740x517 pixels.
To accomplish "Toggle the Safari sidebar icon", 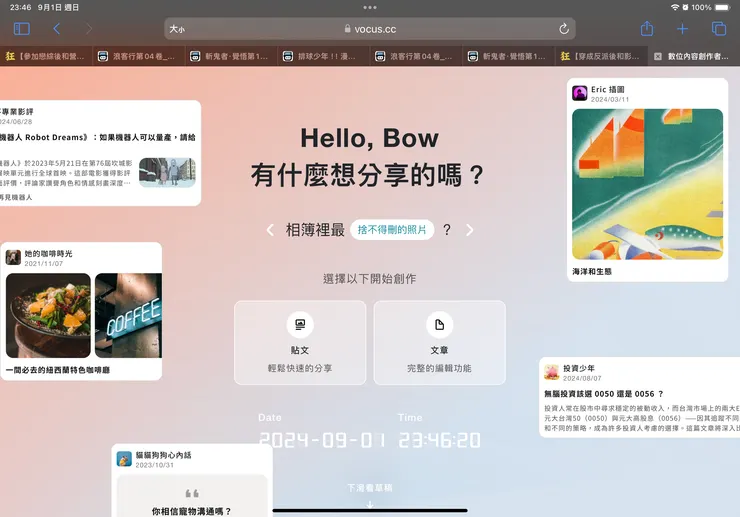I will tap(22, 29).
